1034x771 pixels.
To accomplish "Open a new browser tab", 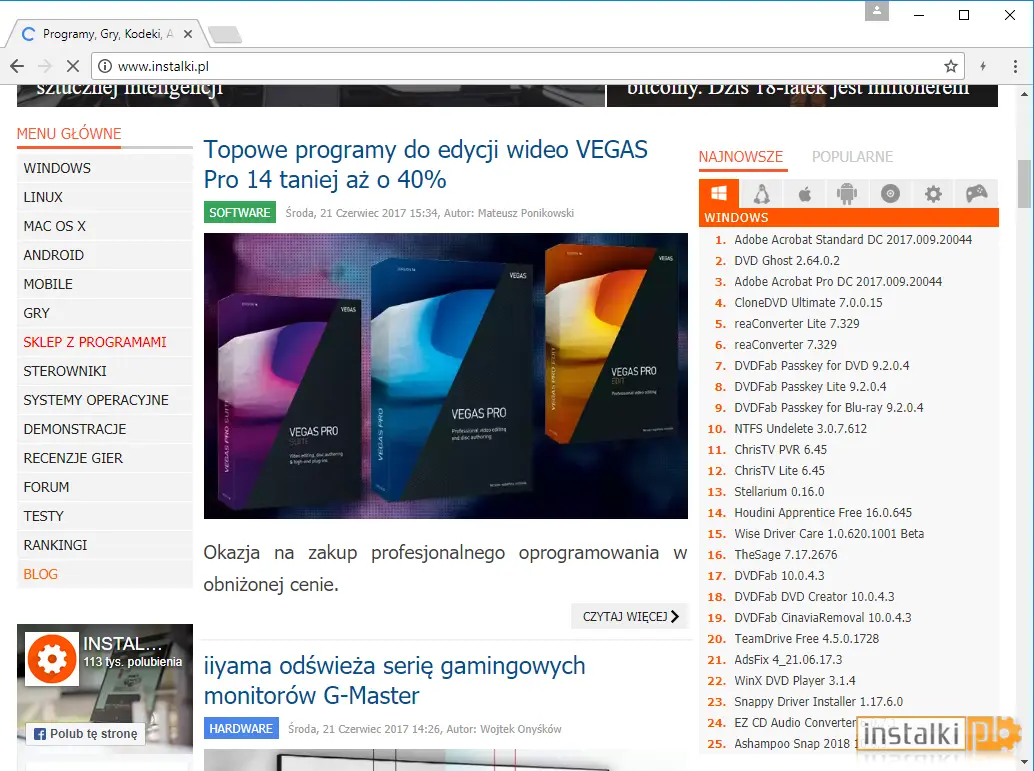I will (225, 34).
